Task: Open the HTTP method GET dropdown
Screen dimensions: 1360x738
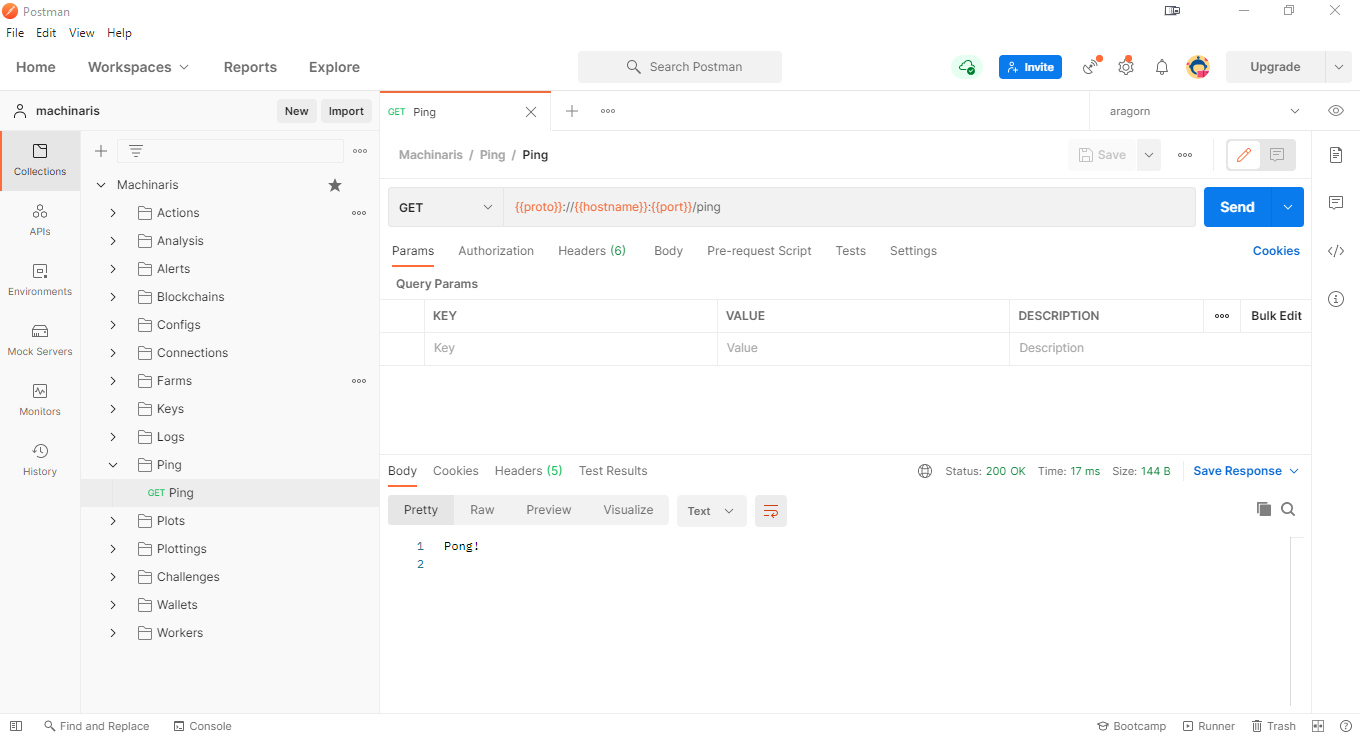Action: click(446, 207)
